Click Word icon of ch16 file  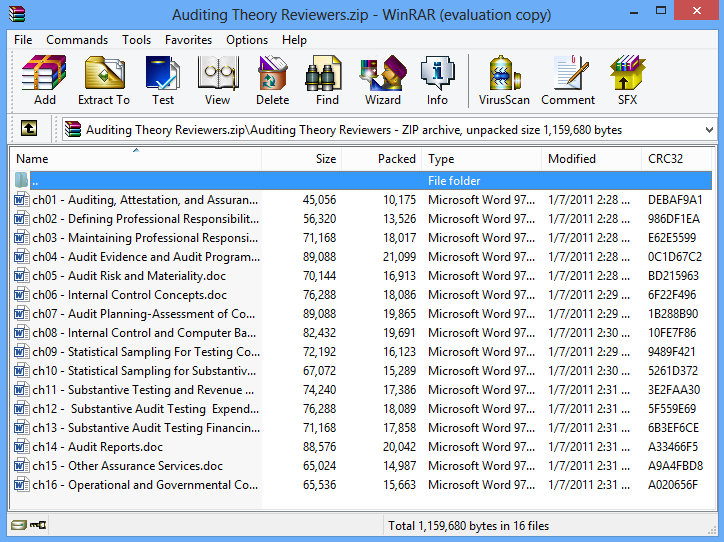(21, 485)
